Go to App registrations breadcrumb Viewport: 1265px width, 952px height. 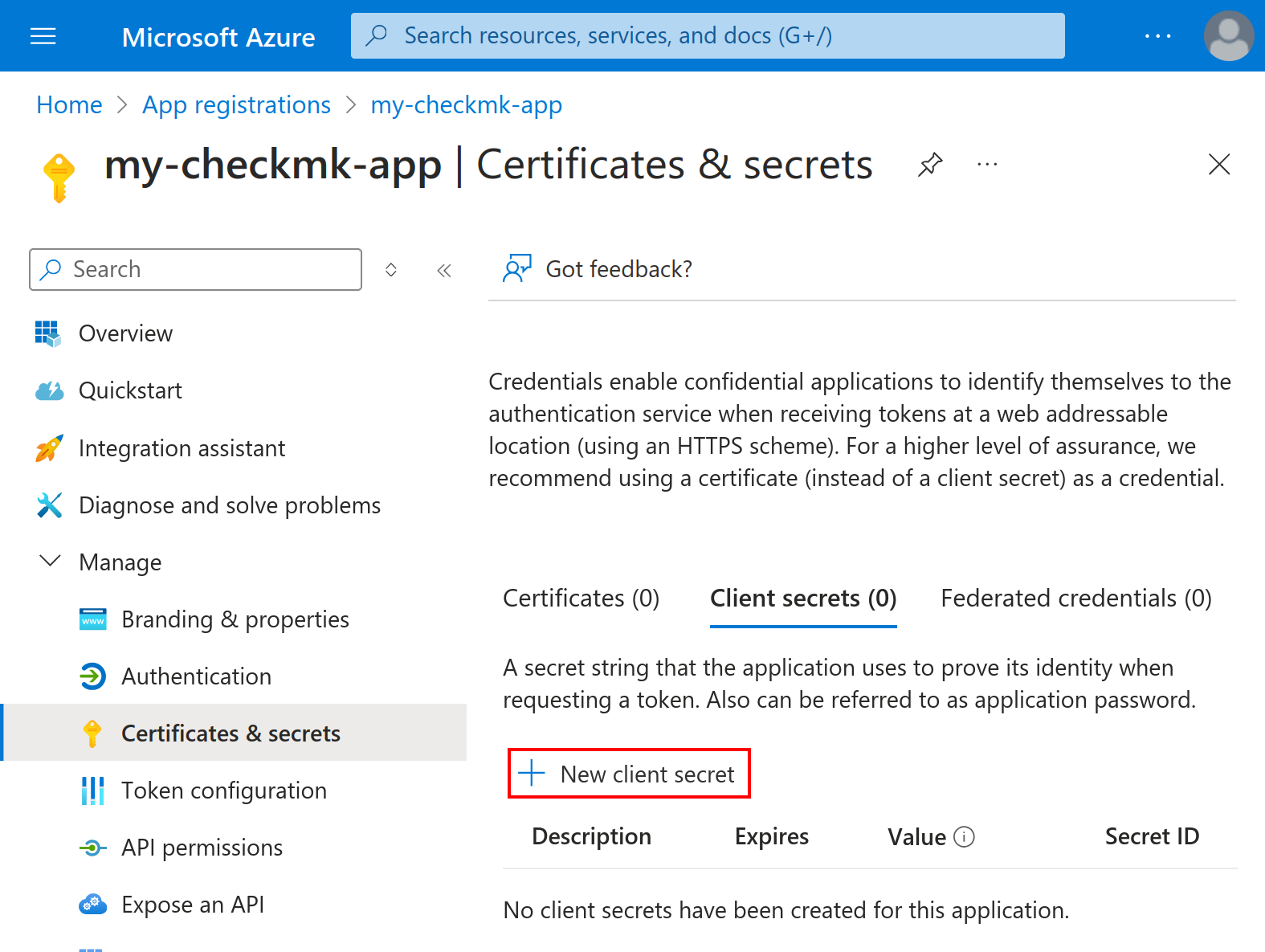236,105
